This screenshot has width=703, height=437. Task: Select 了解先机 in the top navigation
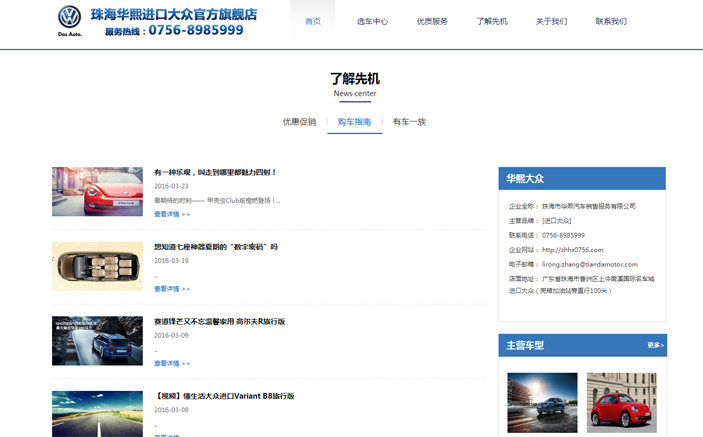492,21
